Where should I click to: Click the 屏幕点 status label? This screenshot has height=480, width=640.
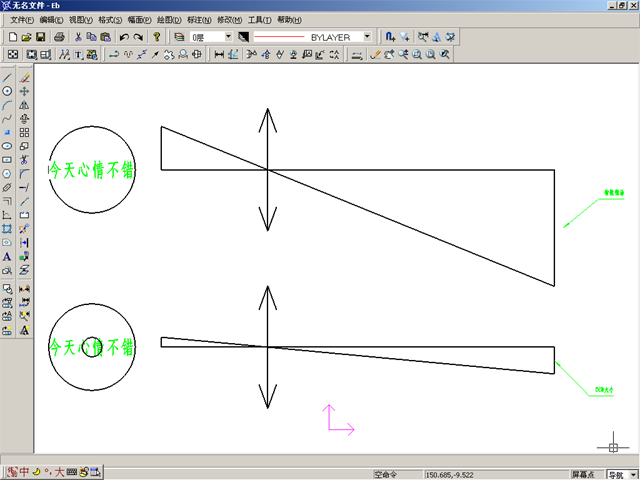pyautogui.click(x=583, y=475)
